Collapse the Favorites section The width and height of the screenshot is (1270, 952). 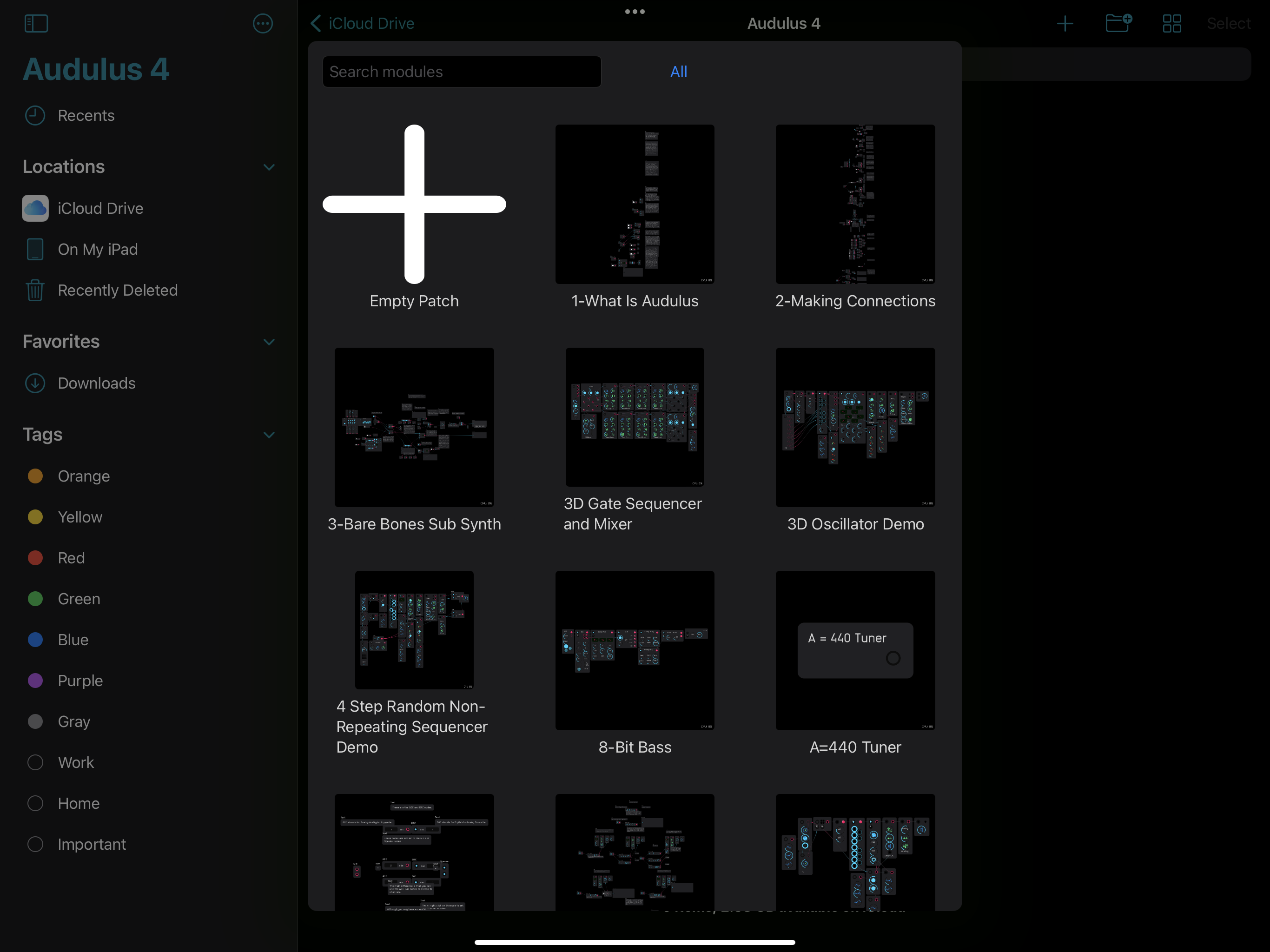coord(269,342)
